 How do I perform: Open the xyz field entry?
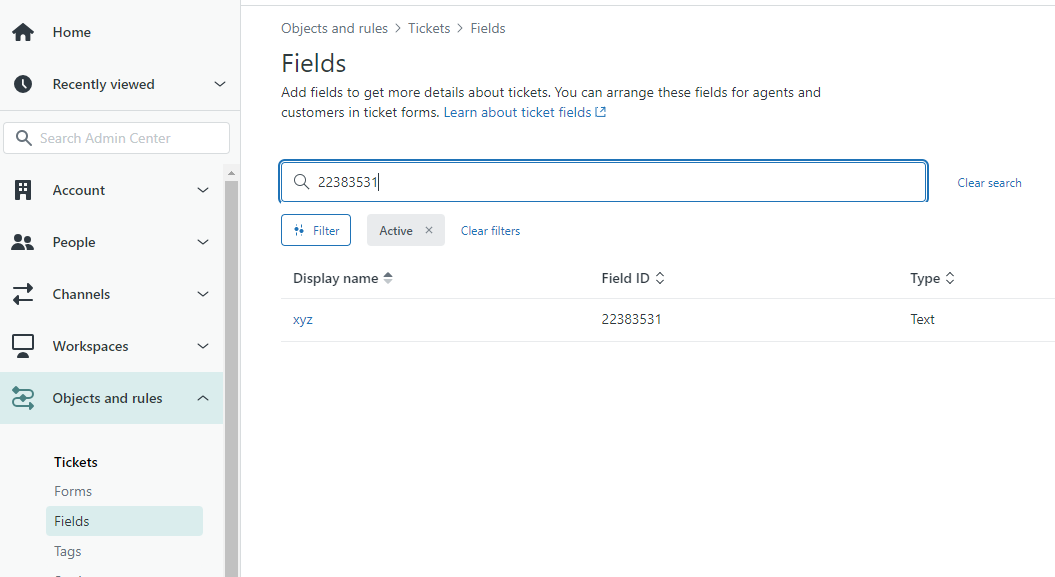coord(303,320)
